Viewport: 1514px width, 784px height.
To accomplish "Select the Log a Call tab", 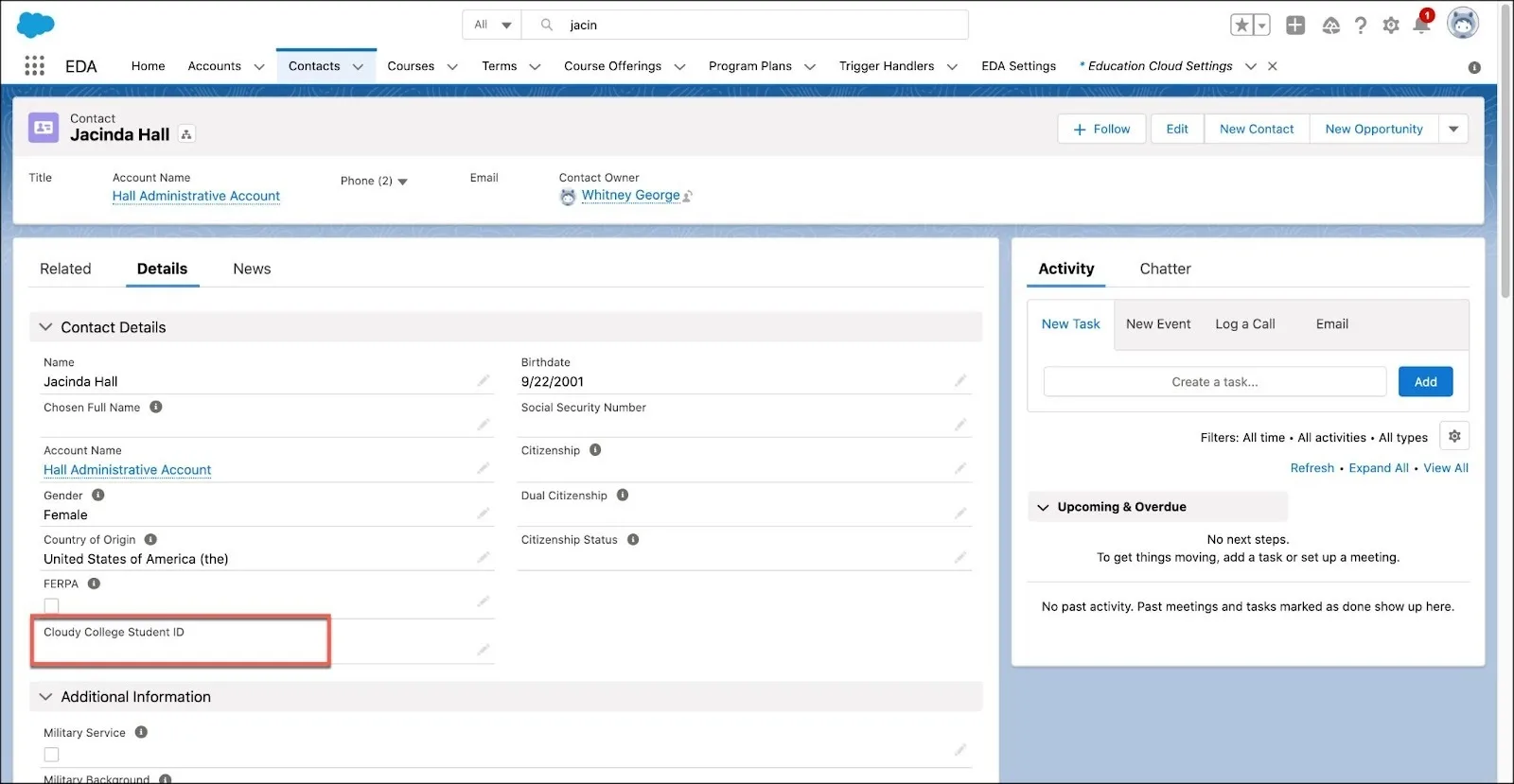I will click(1245, 323).
